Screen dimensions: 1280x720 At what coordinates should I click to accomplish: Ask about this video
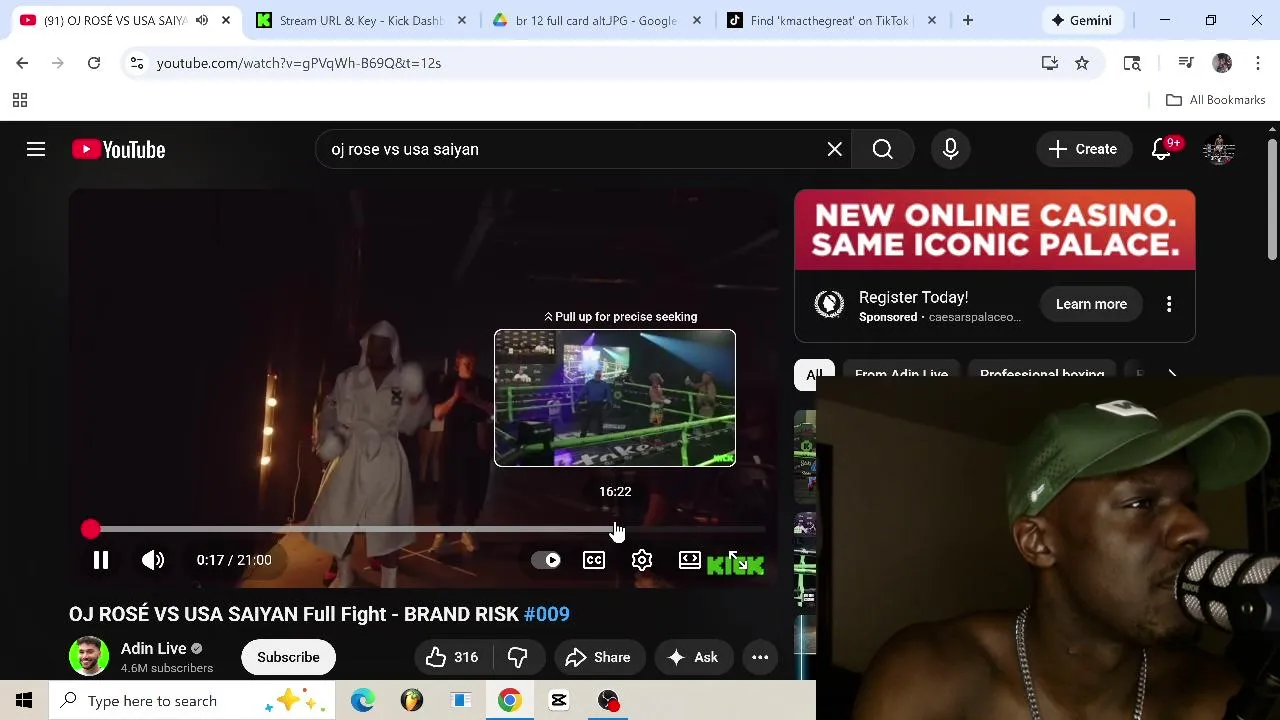693,657
